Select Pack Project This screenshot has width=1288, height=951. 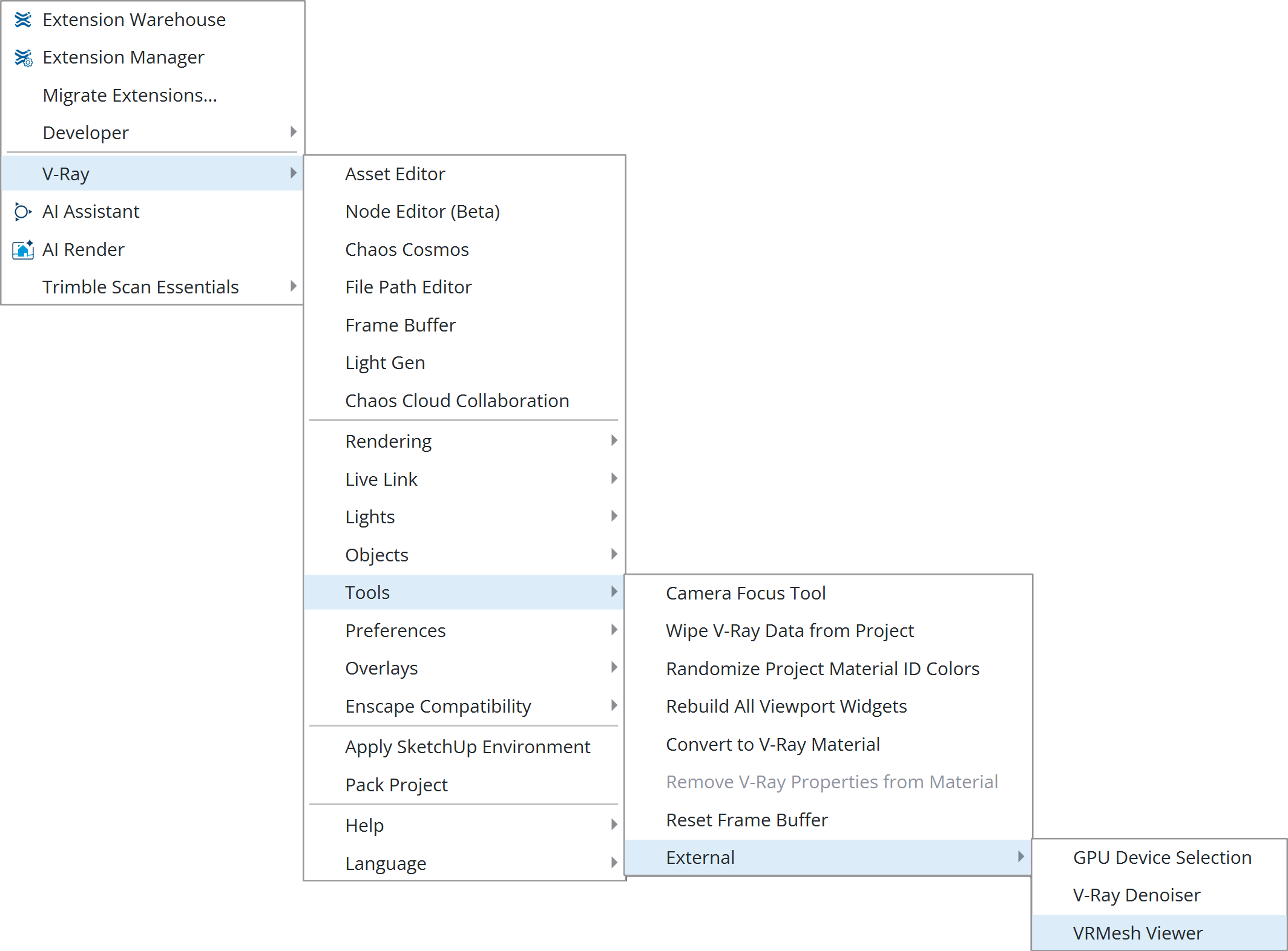[464, 785]
